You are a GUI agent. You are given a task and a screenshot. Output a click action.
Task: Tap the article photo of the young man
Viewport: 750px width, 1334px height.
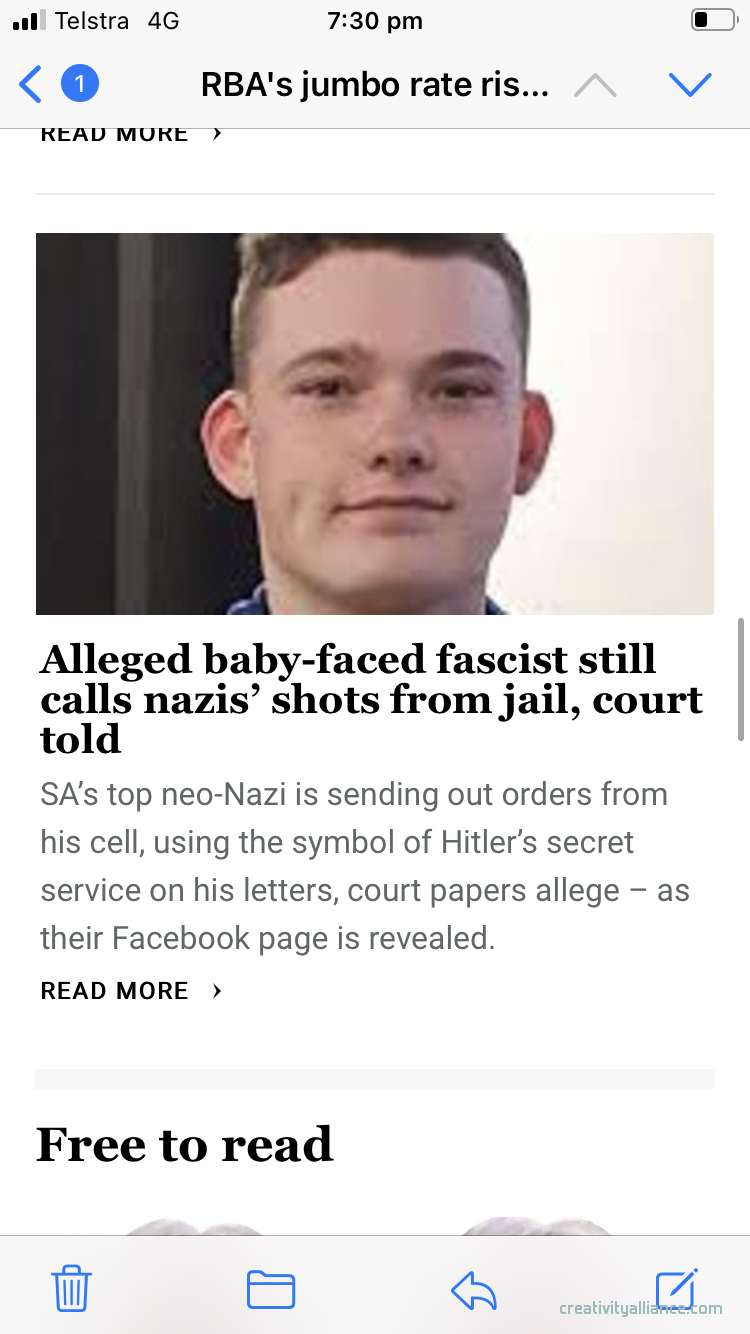click(x=375, y=423)
